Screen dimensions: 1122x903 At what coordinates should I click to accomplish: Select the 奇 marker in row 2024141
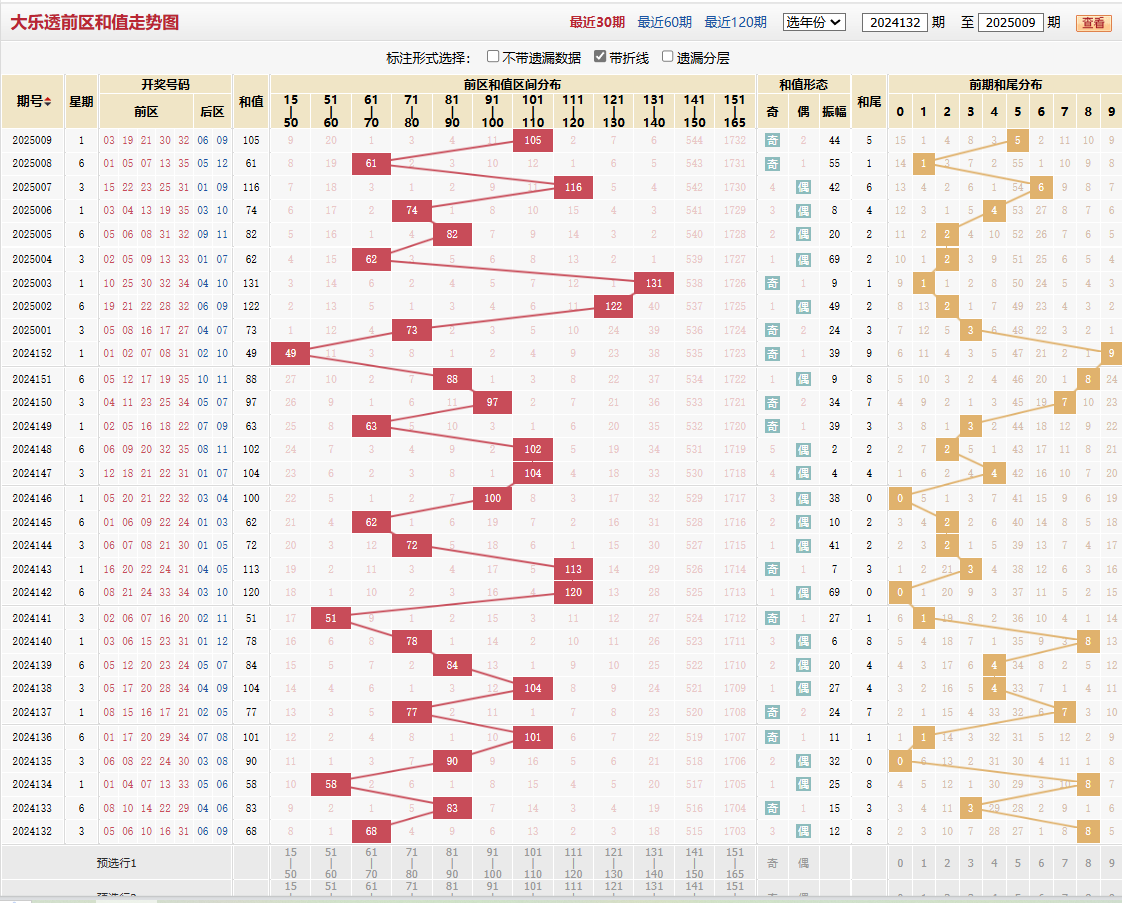coord(772,618)
